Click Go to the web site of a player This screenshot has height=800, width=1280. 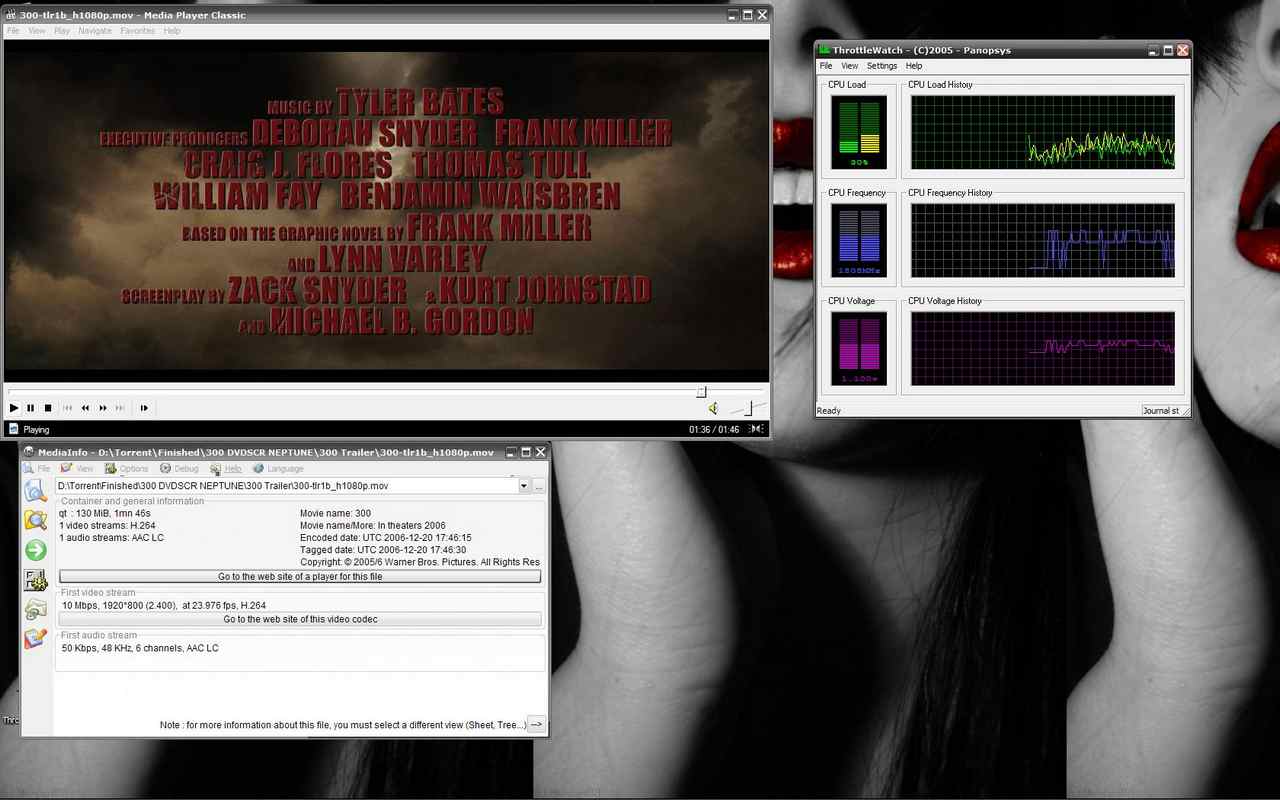tap(300, 577)
